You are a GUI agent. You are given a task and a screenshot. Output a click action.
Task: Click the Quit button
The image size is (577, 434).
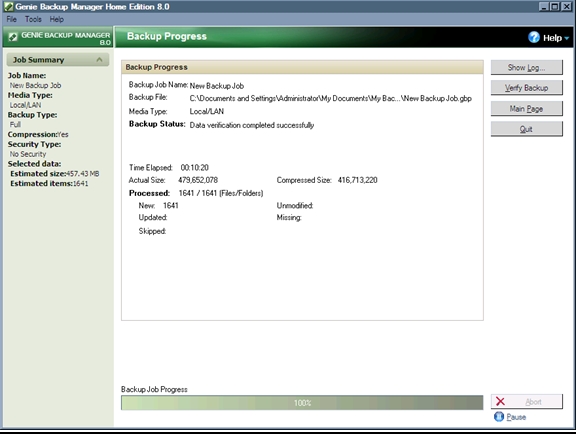tap(527, 129)
